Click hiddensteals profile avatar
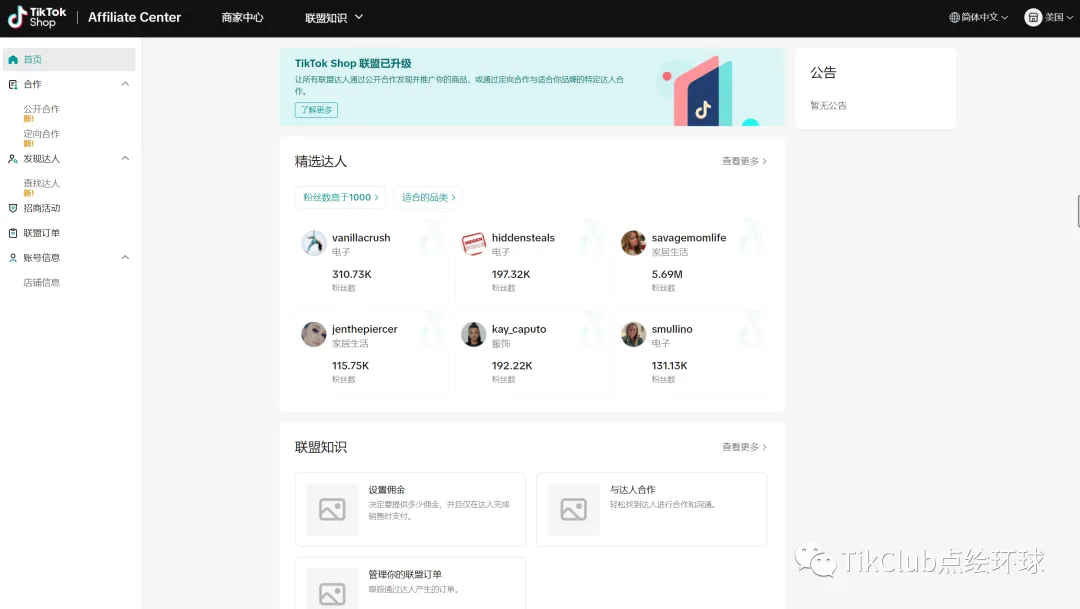The width and height of the screenshot is (1080, 609). pos(473,243)
